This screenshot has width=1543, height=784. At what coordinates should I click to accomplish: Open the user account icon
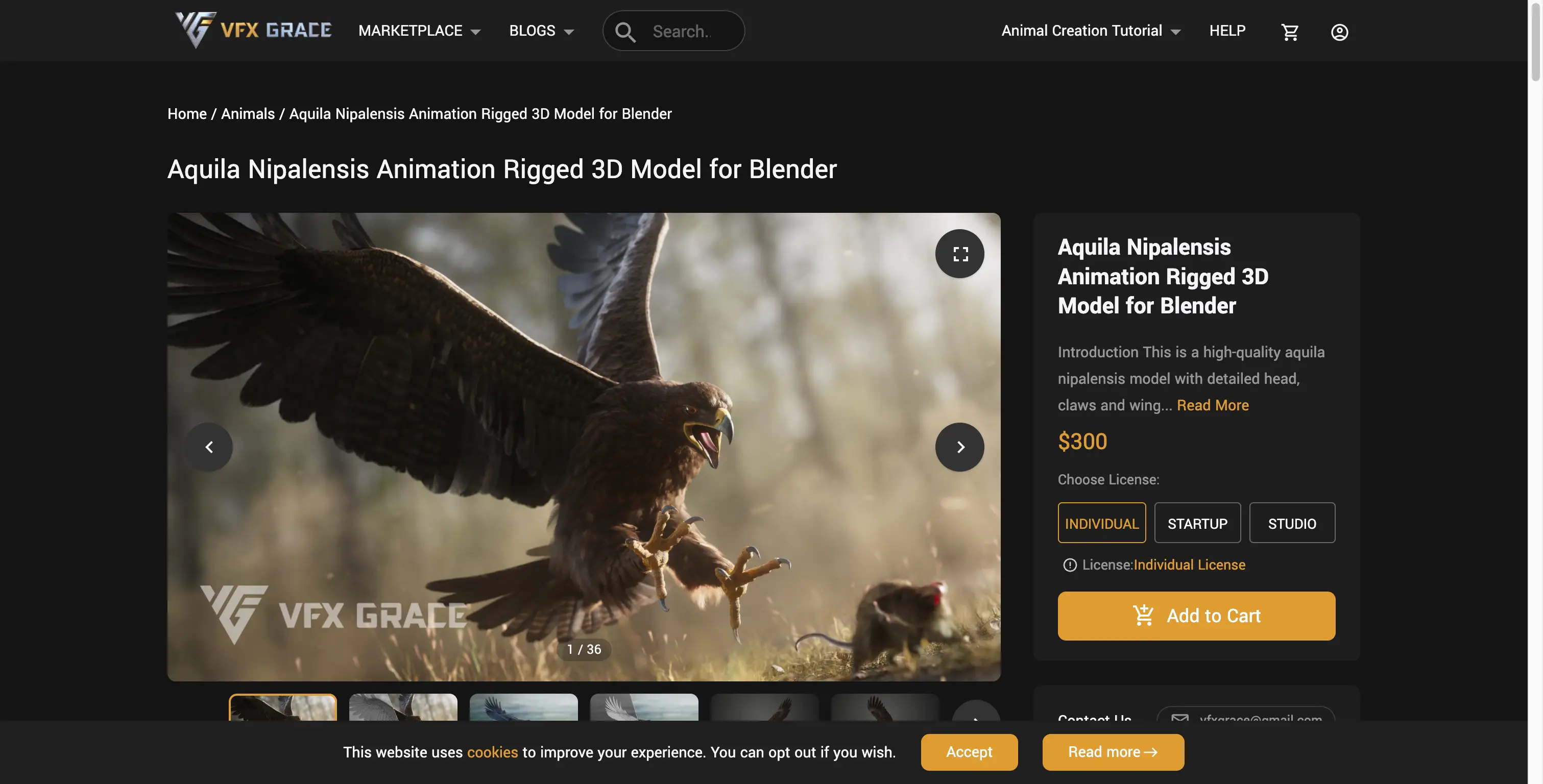point(1339,32)
